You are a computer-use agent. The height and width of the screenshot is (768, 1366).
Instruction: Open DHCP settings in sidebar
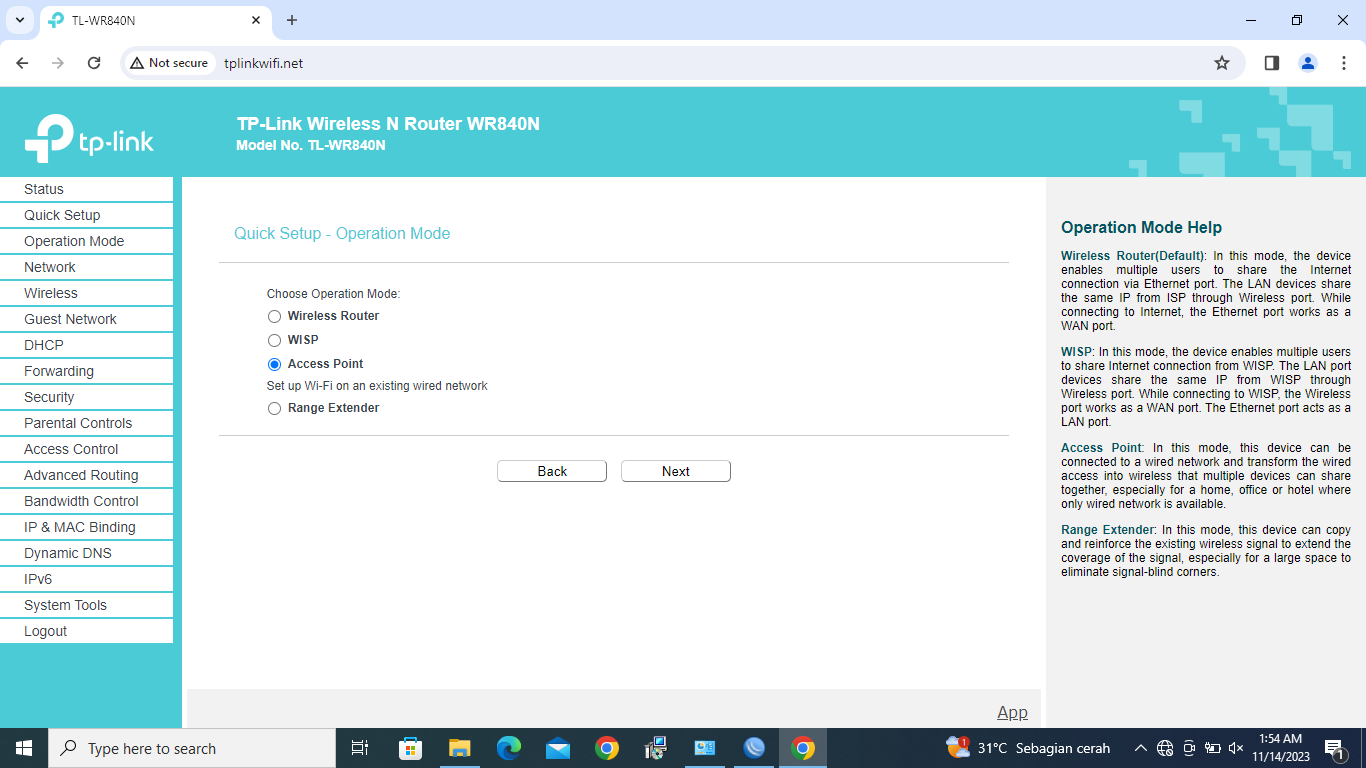tap(86, 345)
